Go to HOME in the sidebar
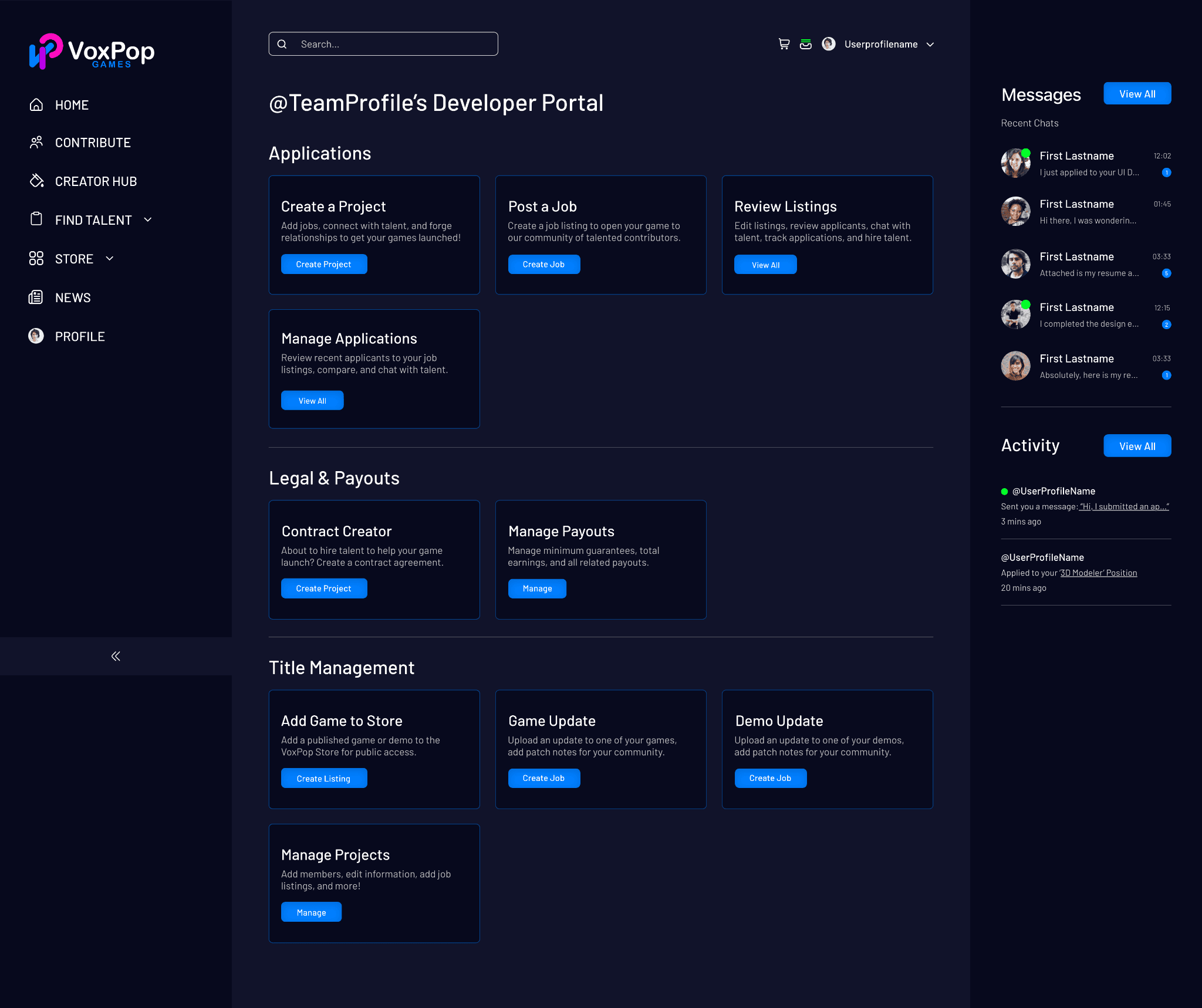 [72, 105]
